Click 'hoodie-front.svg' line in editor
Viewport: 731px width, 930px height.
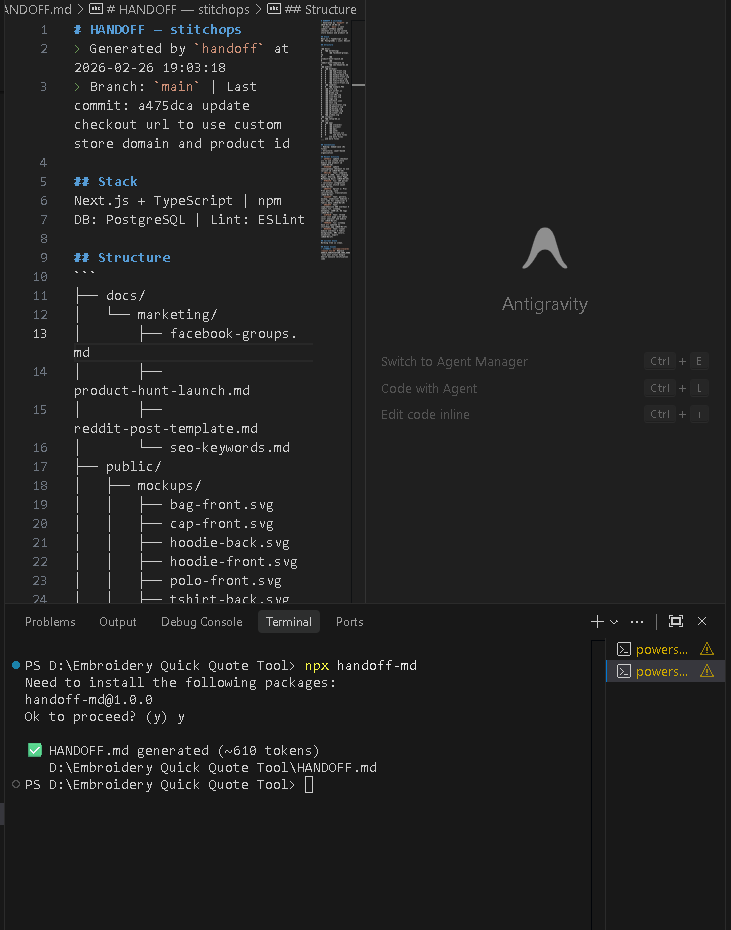click(x=234, y=561)
